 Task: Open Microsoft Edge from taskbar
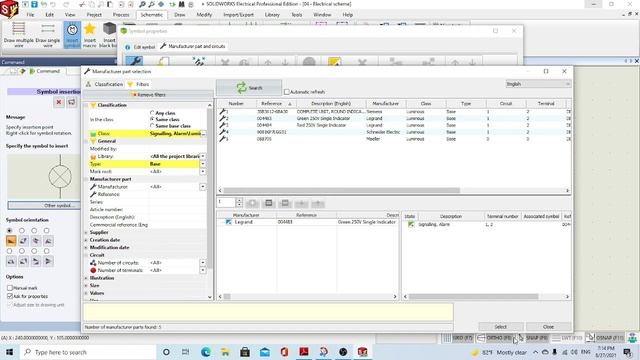(x=205, y=352)
